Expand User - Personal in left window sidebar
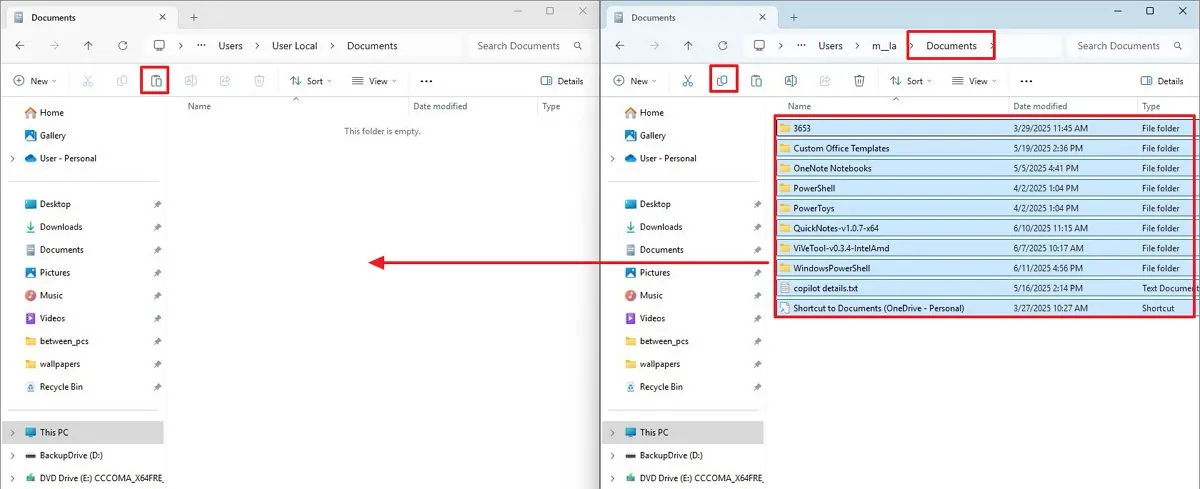 point(12,159)
